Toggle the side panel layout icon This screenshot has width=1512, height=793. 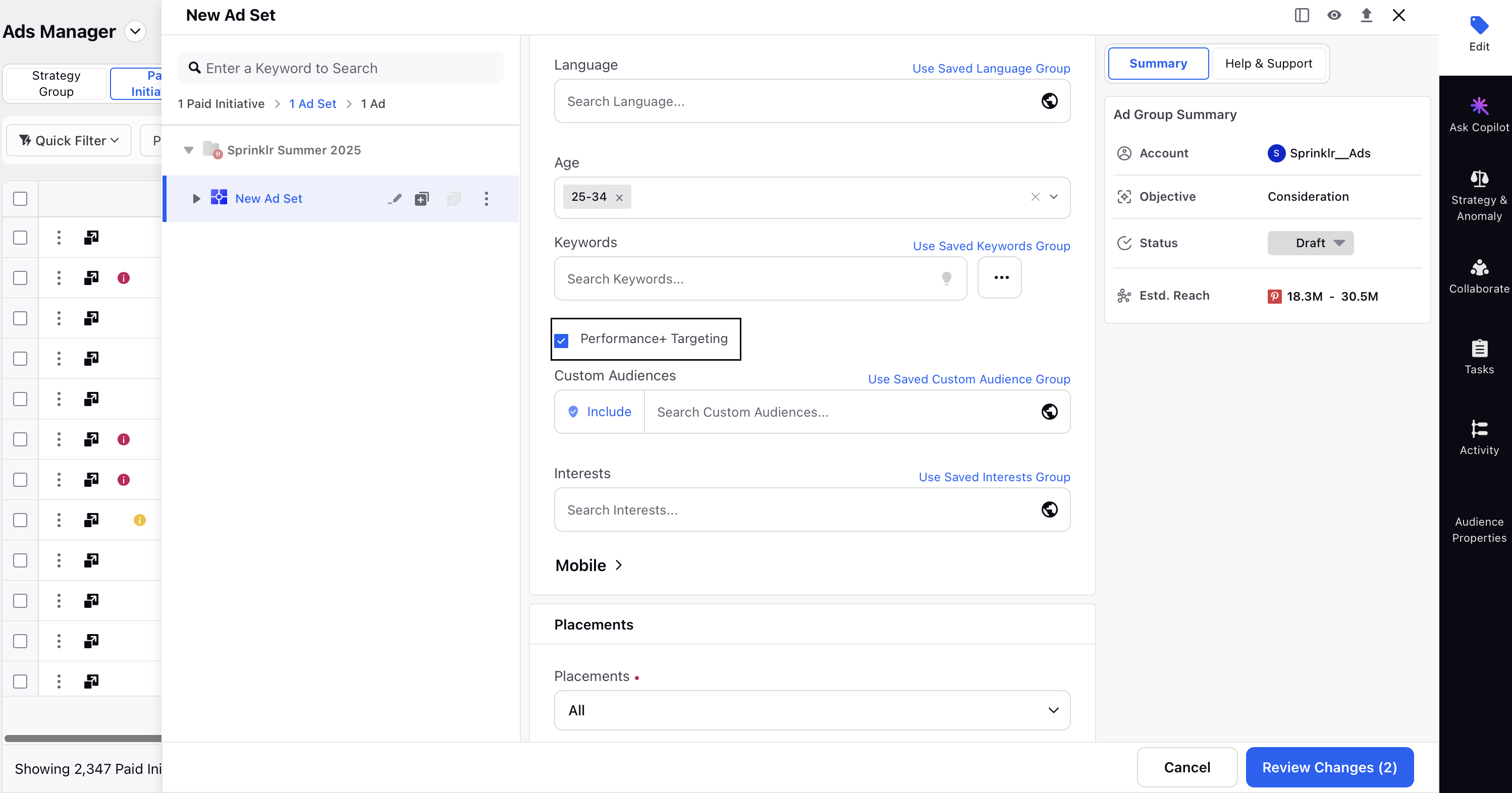click(x=1301, y=15)
